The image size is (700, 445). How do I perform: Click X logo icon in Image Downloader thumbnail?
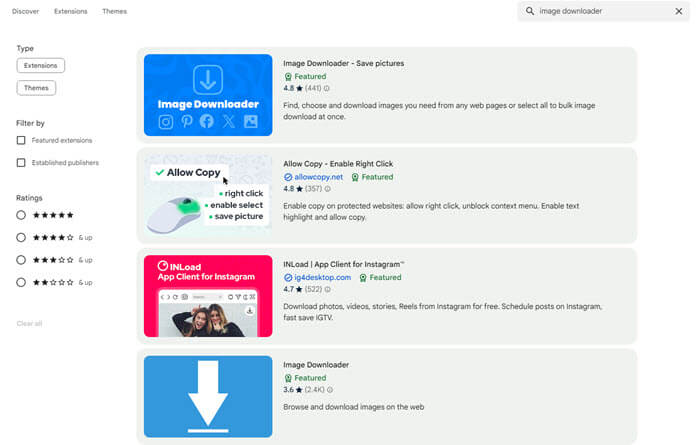coord(229,121)
